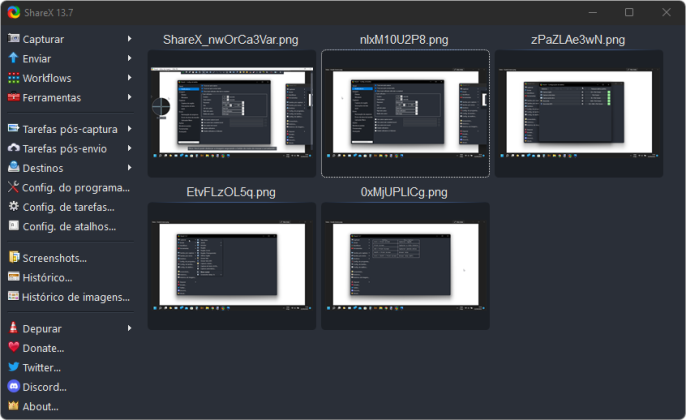The image size is (686, 420).
Task: Select the 0xMjUPLlCg.png thumbnail
Action: pos(405,266)
